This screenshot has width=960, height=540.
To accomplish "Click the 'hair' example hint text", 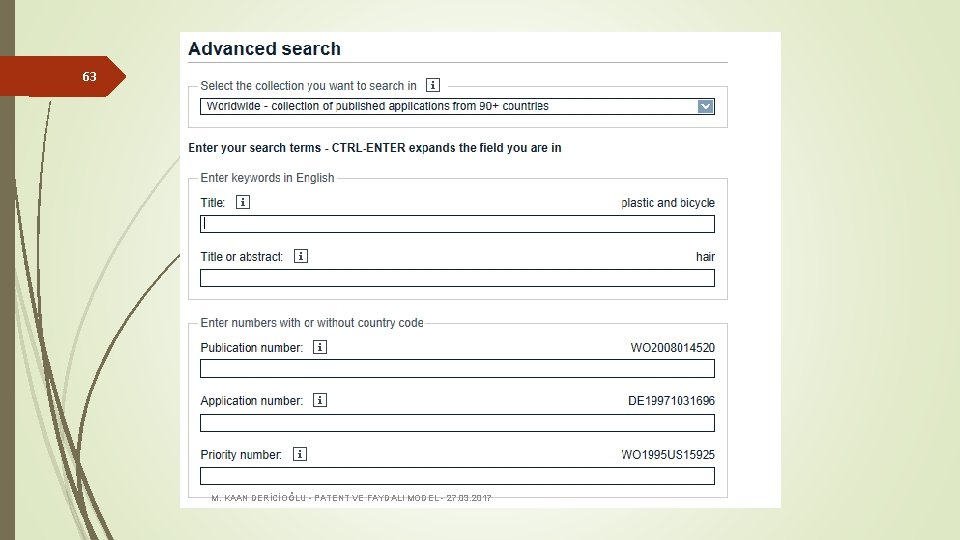I will coord(705,257).
